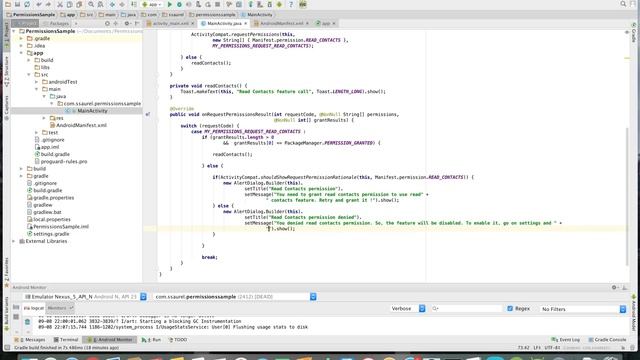Click the Synchronize toolbar icon
This screenshot has width=640, height=360.
pos(27,4)
